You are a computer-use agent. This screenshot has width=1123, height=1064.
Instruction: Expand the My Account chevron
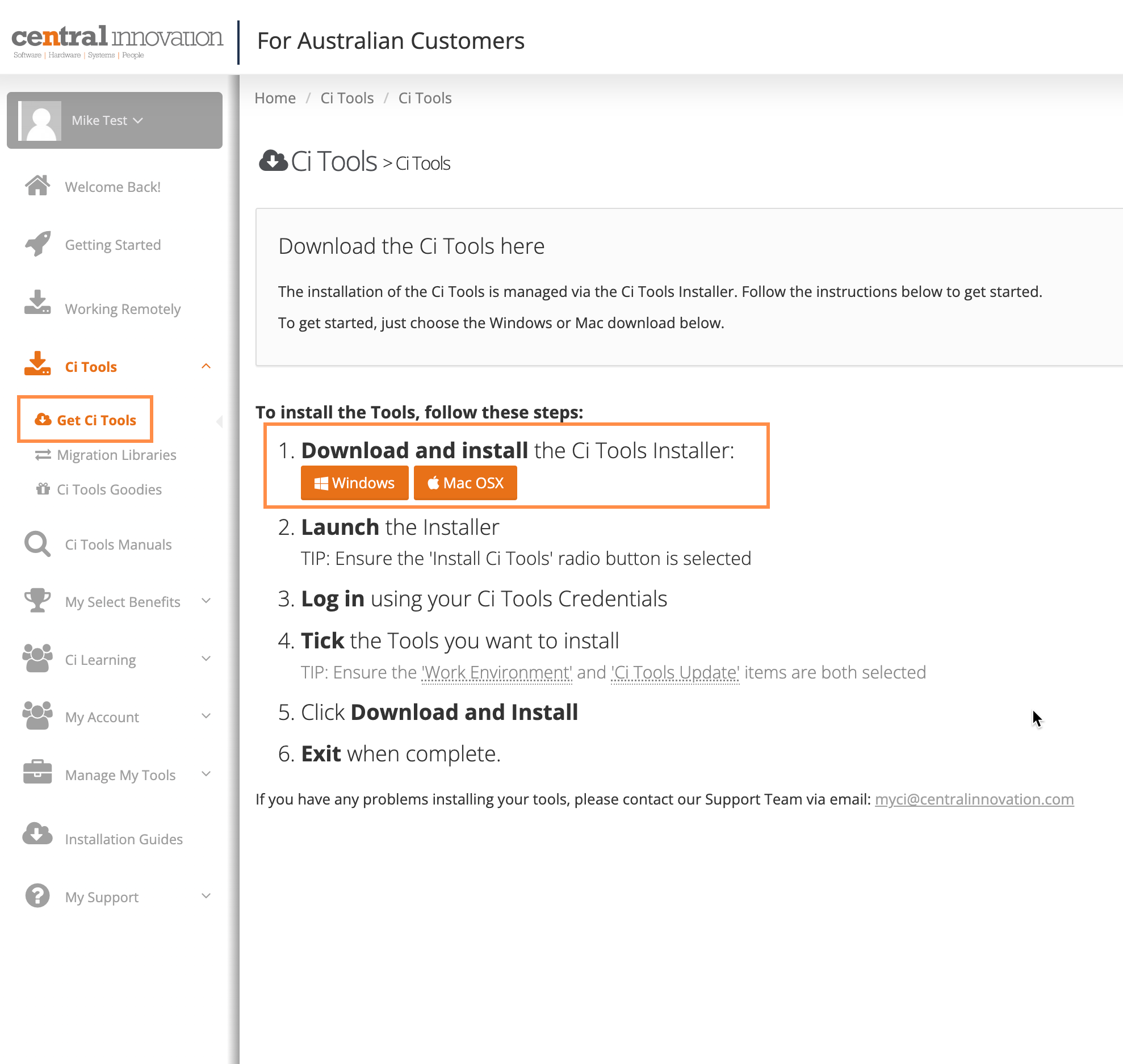[206, 716]
